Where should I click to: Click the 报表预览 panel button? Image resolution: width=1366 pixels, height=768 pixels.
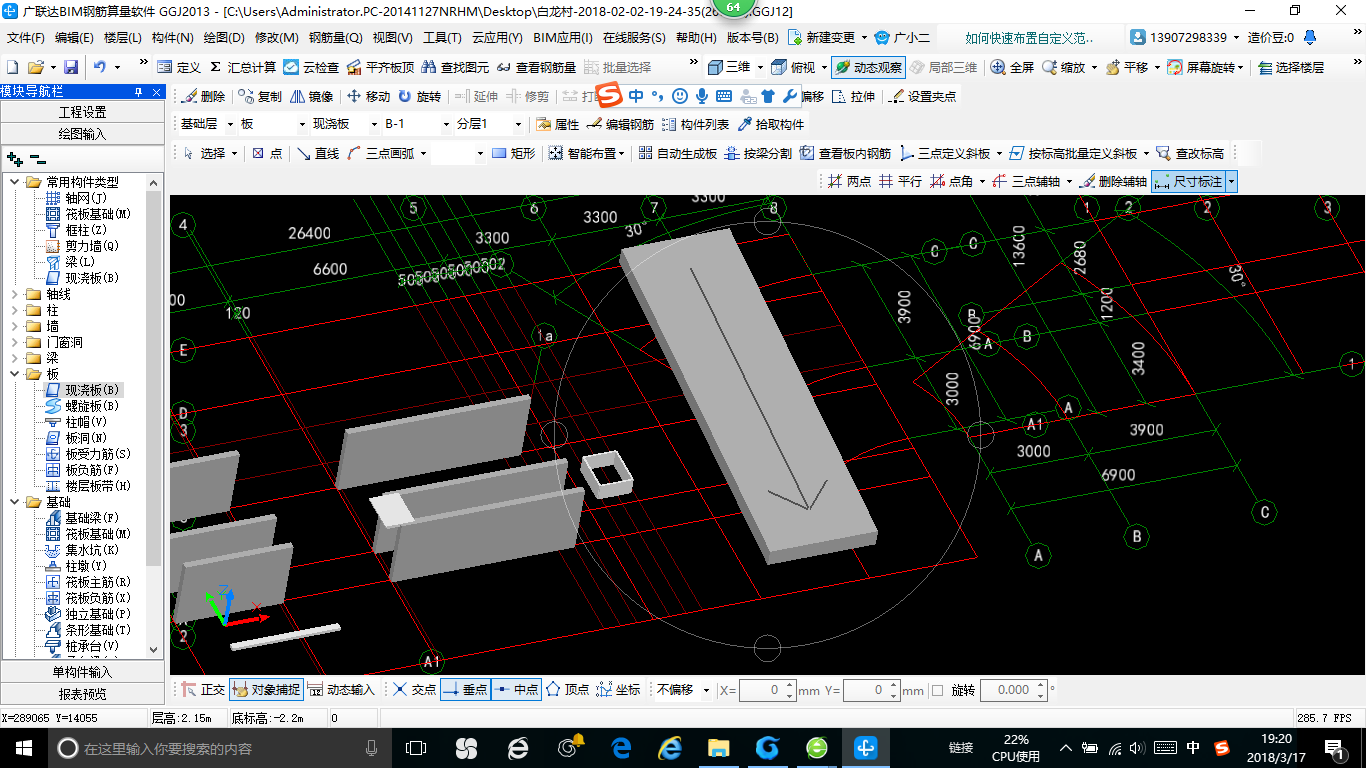[x=83, y=693]
